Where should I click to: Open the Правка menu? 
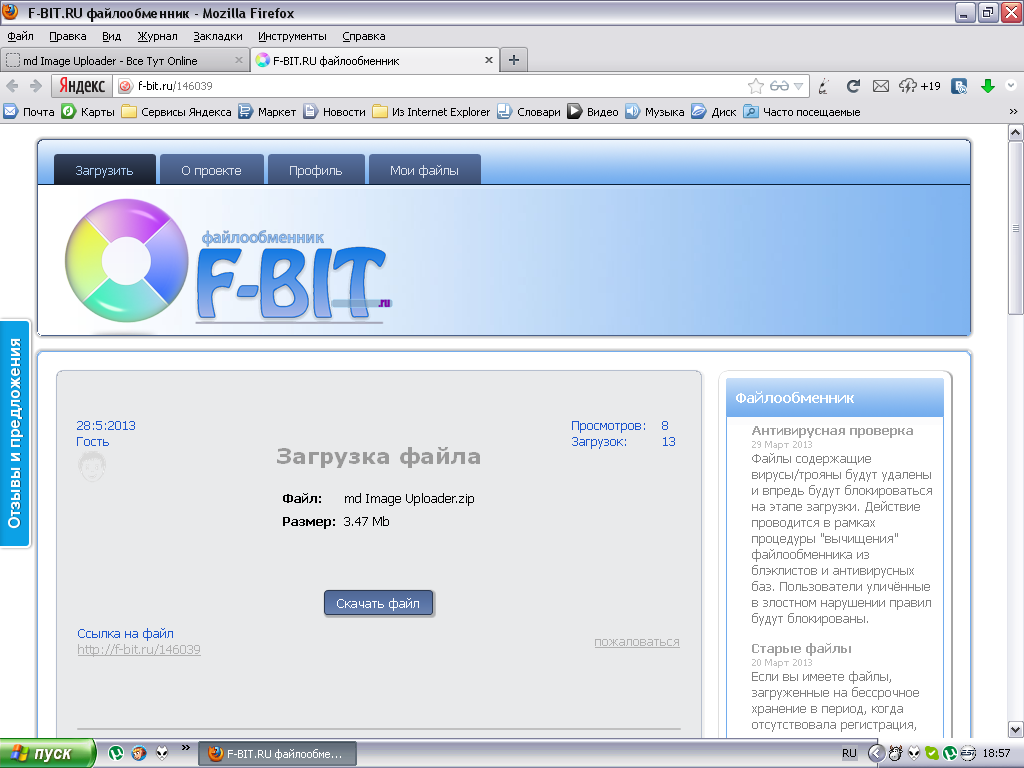coord(68,36)
